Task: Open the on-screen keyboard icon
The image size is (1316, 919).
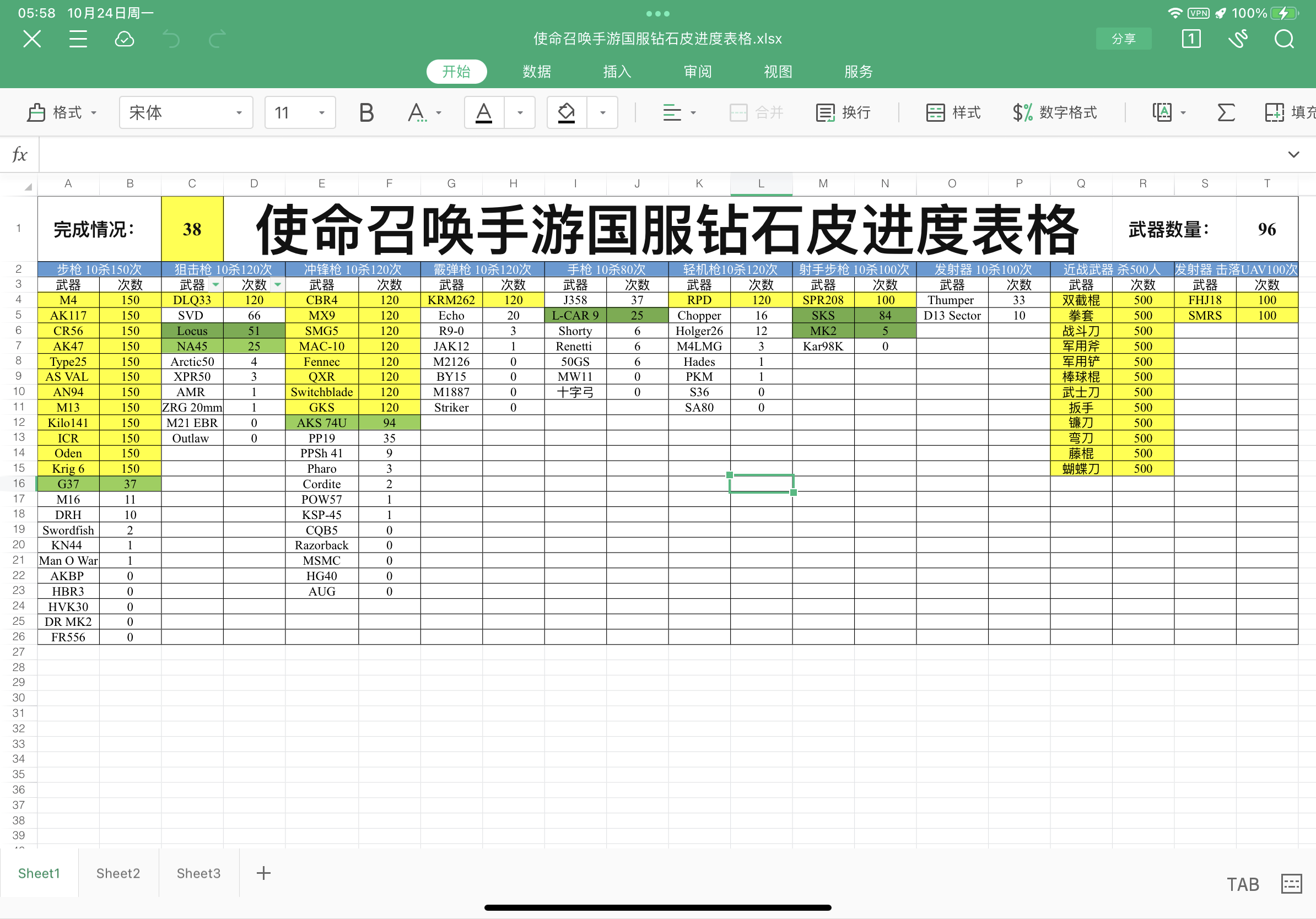Action: click(x=1291, y=884)
